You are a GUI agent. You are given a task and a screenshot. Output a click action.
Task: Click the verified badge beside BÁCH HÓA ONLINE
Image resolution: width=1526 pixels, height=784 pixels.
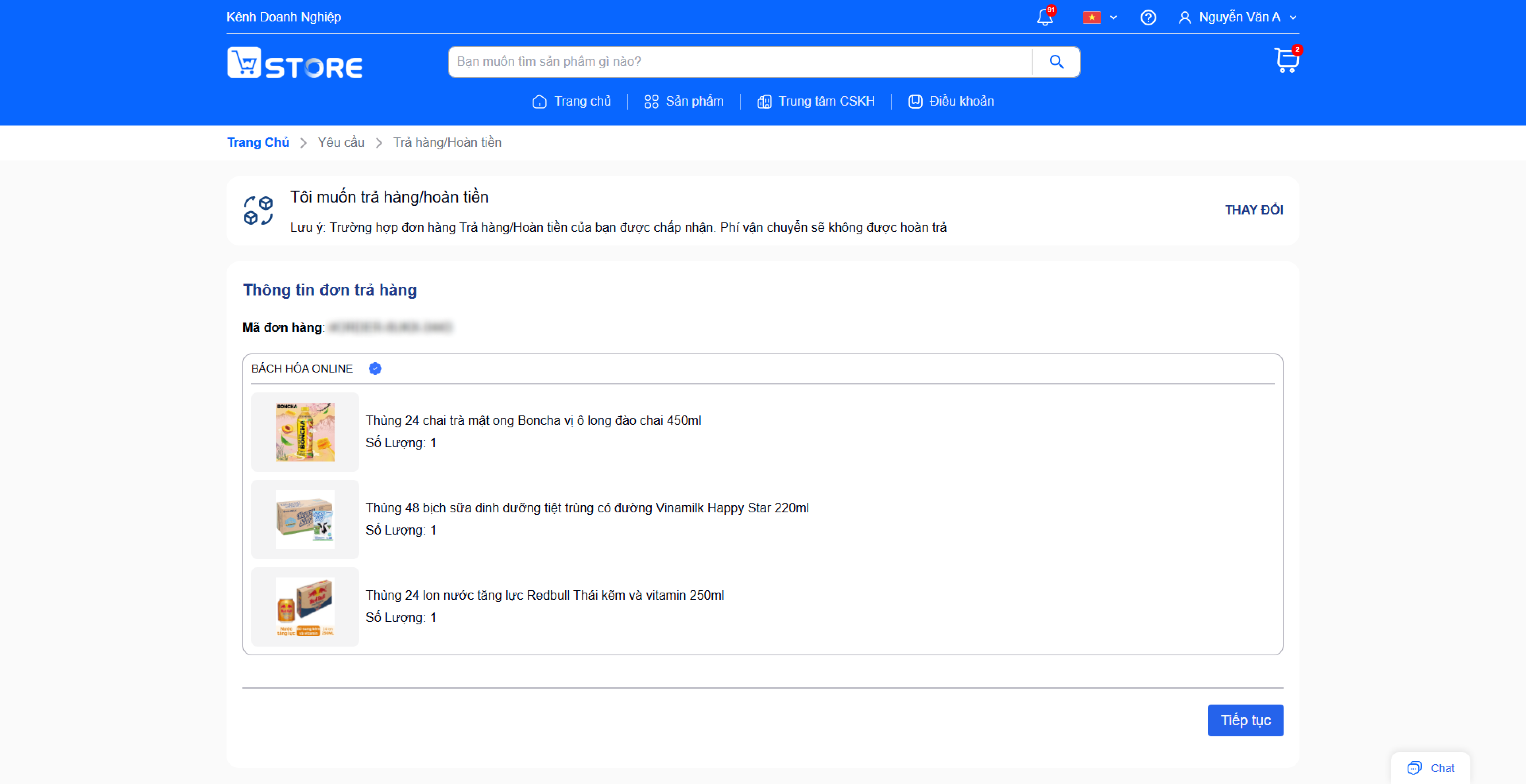point(375,368)
